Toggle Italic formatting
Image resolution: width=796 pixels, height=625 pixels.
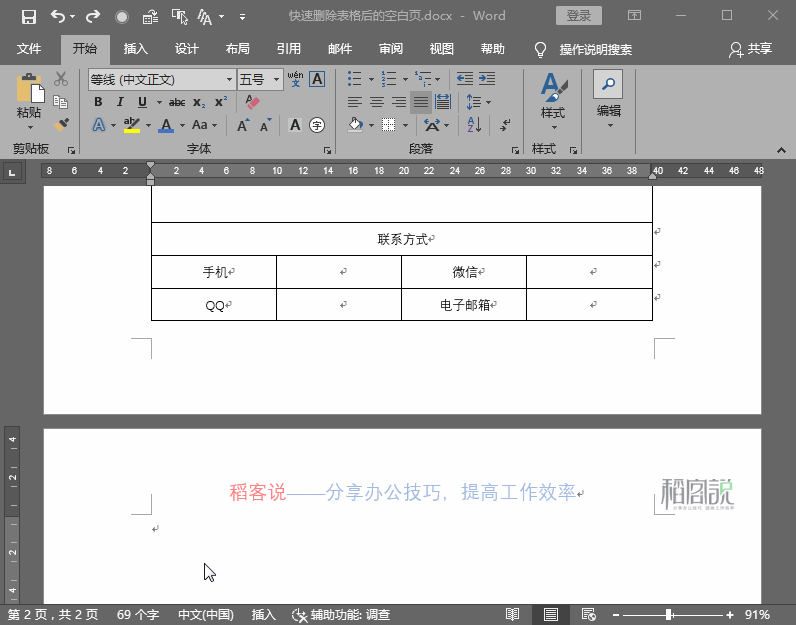click(120, 102)
